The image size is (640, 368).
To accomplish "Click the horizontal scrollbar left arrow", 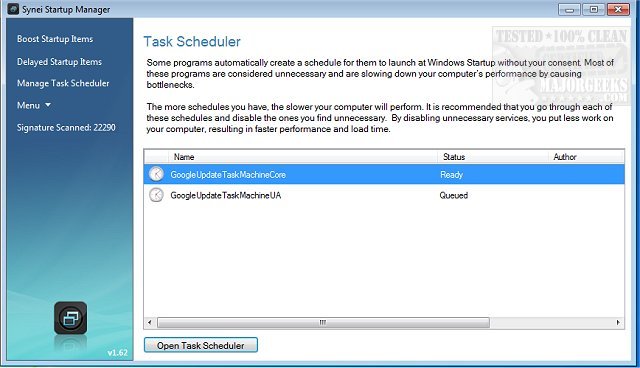I will point(150,323).
